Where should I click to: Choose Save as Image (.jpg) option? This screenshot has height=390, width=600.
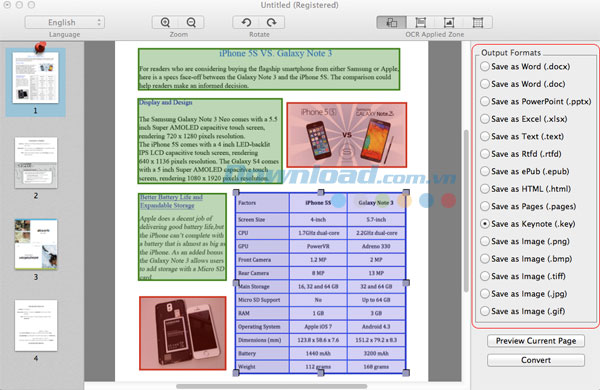[523, 294]
